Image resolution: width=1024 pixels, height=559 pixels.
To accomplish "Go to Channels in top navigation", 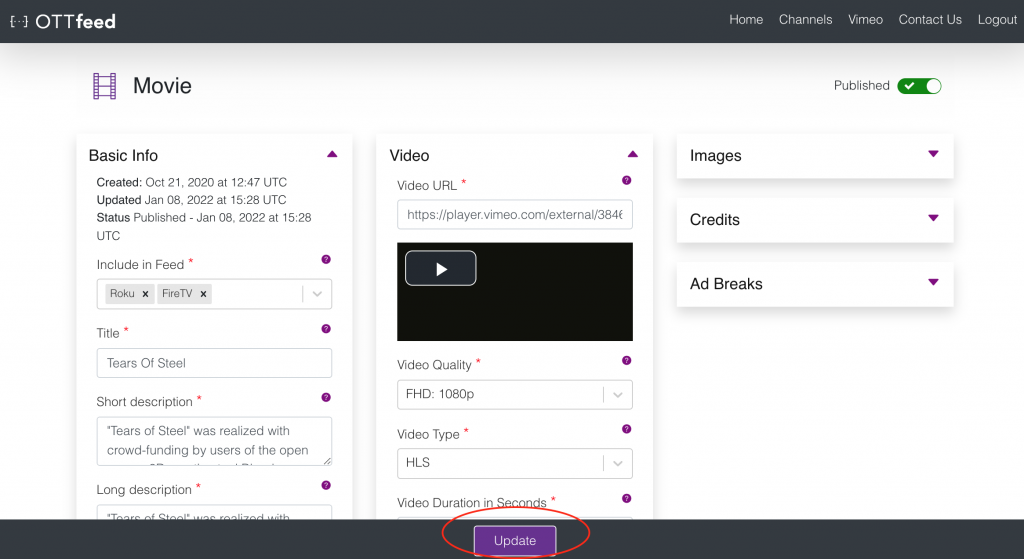I will tap(805, 20).
